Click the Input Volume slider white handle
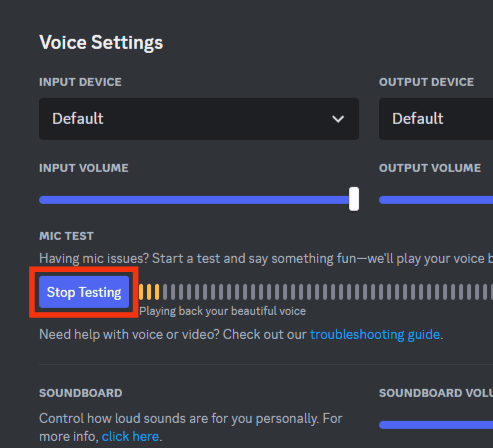 [354, 199]
